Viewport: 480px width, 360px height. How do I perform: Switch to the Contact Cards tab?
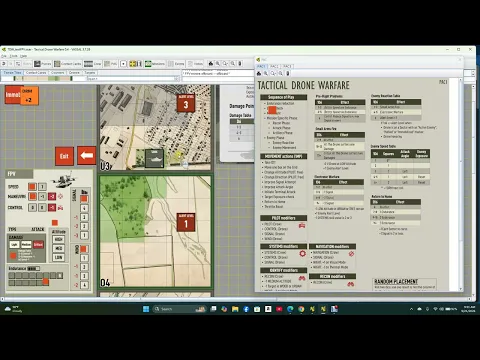click(x=36, y=73)
